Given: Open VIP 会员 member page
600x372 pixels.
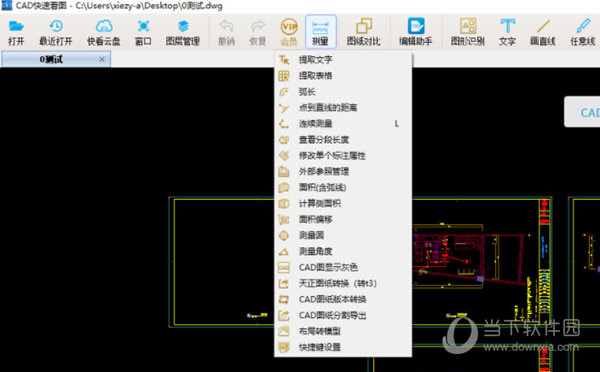Looking at the screenshot, I should [x=289, y=33].
